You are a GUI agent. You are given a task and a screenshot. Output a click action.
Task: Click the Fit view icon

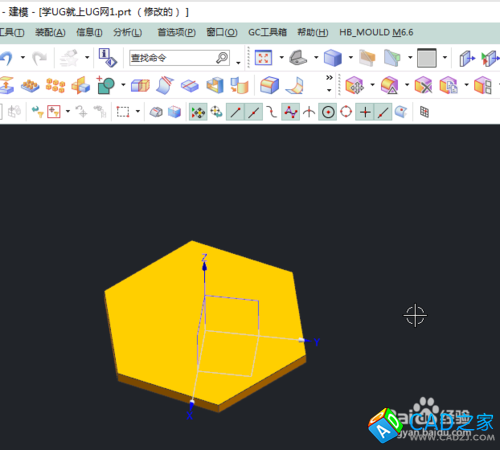click(263, 58)
